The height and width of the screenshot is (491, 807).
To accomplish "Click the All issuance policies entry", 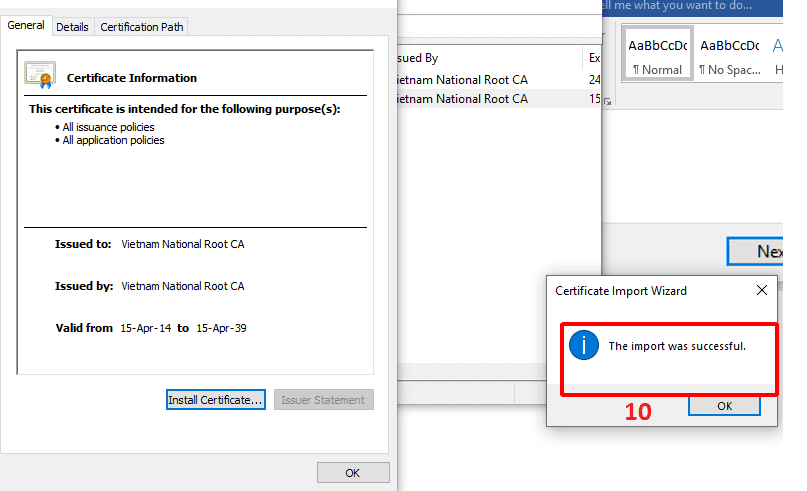I will pos(108,127).
